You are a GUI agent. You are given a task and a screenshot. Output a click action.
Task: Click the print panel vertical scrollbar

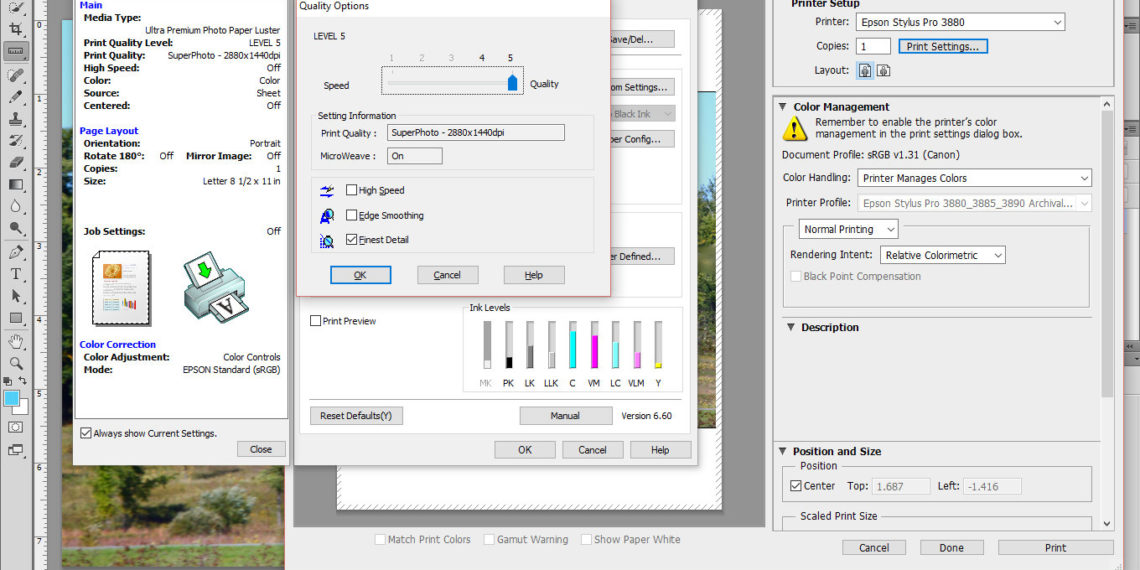pyautogui.click(x=1107, y=254)
